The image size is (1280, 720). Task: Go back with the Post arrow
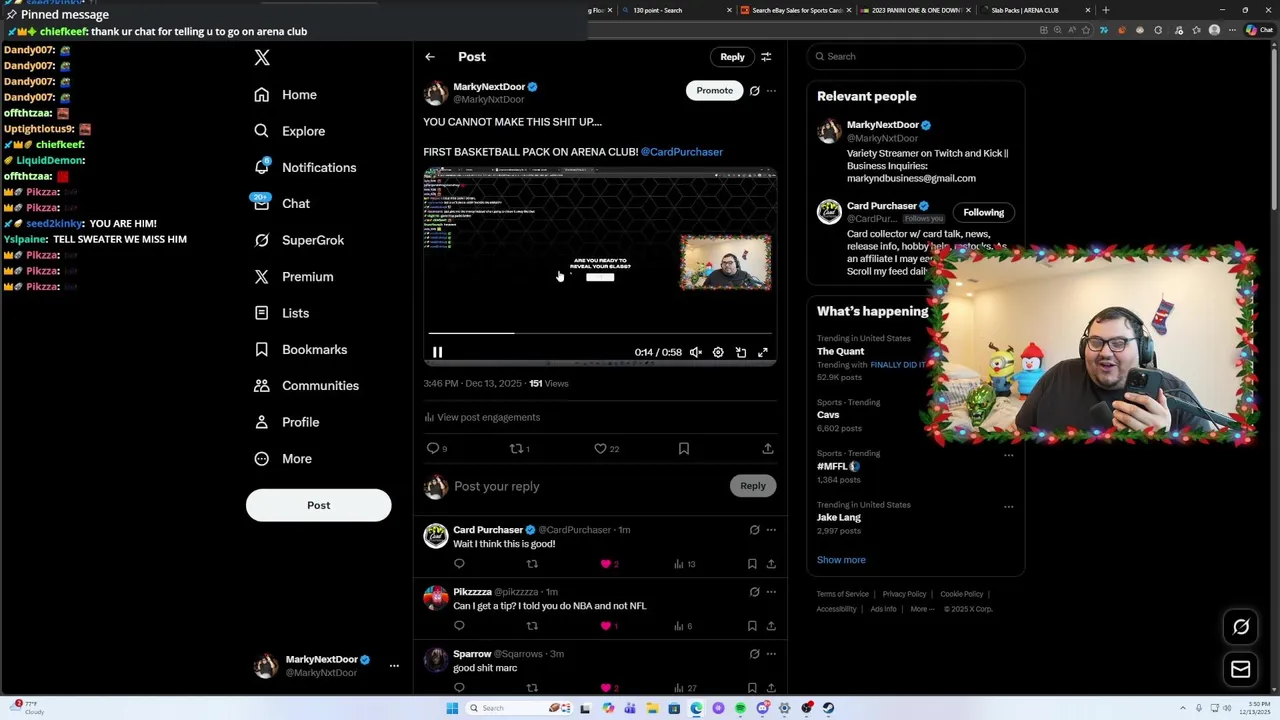coord(430,57)
